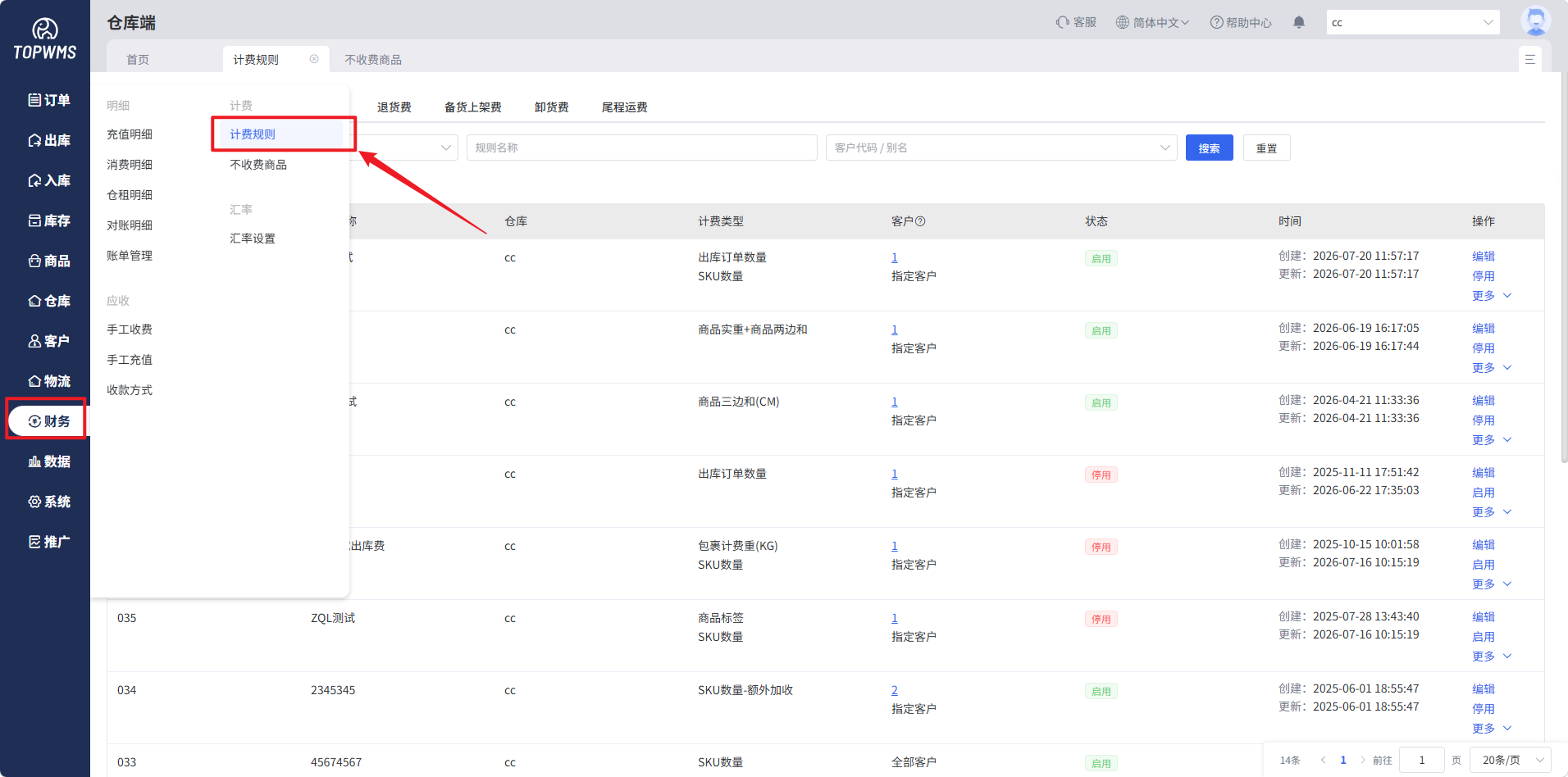Screen dimensions: 1568x777
Task: Go to the next page arrow
Action: tap(1363, 760)
